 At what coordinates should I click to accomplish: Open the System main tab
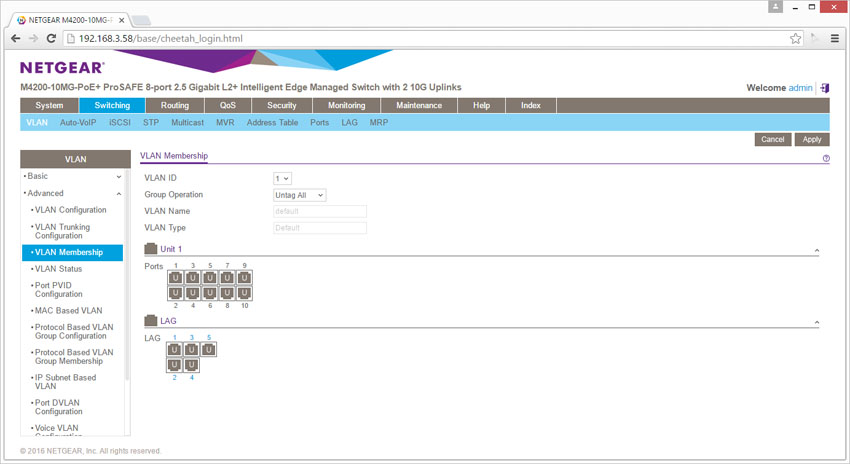click(49, 106)
